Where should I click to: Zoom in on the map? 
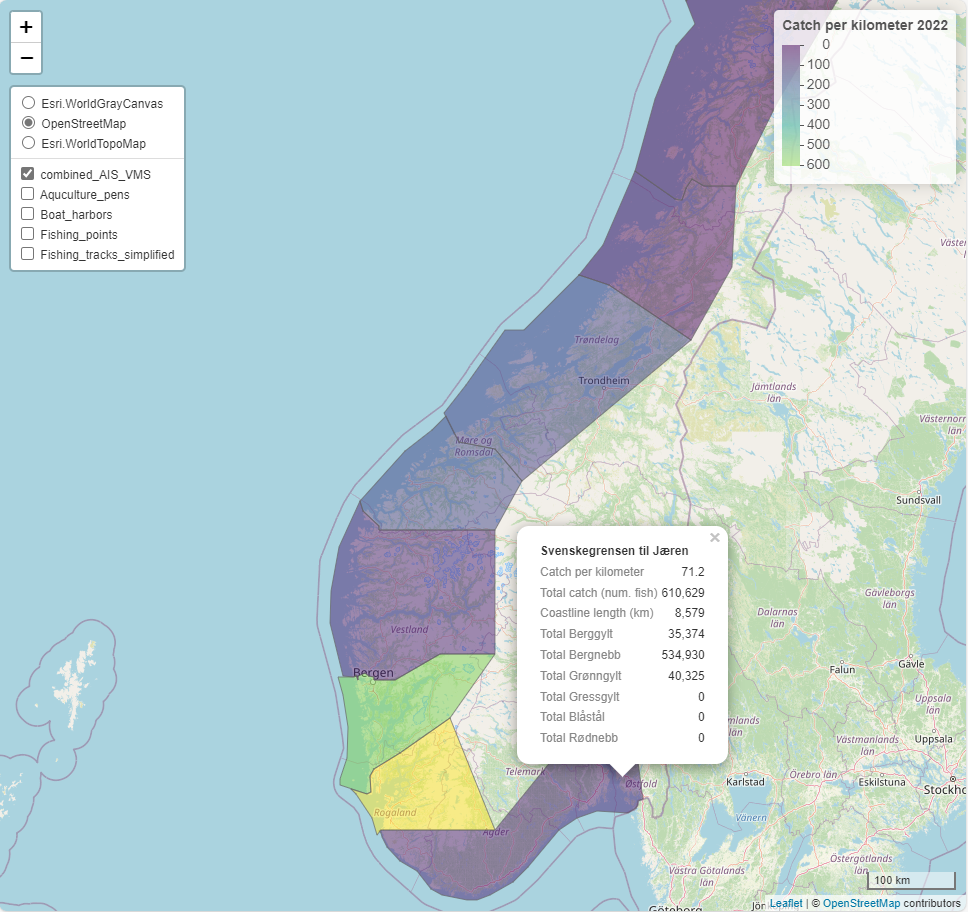(x=26, y=27)
